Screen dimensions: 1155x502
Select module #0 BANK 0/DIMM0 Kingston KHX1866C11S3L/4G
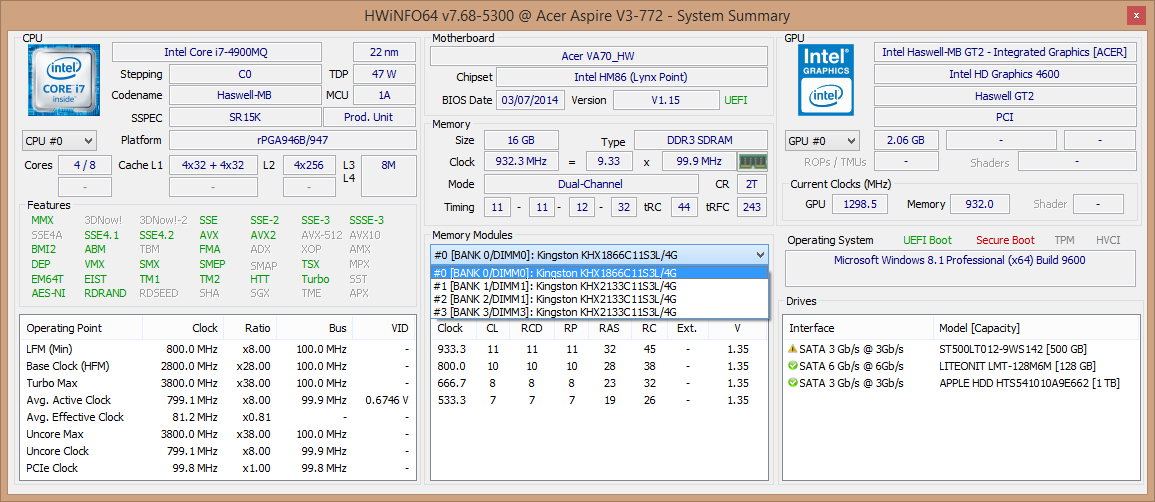[599, 273]
